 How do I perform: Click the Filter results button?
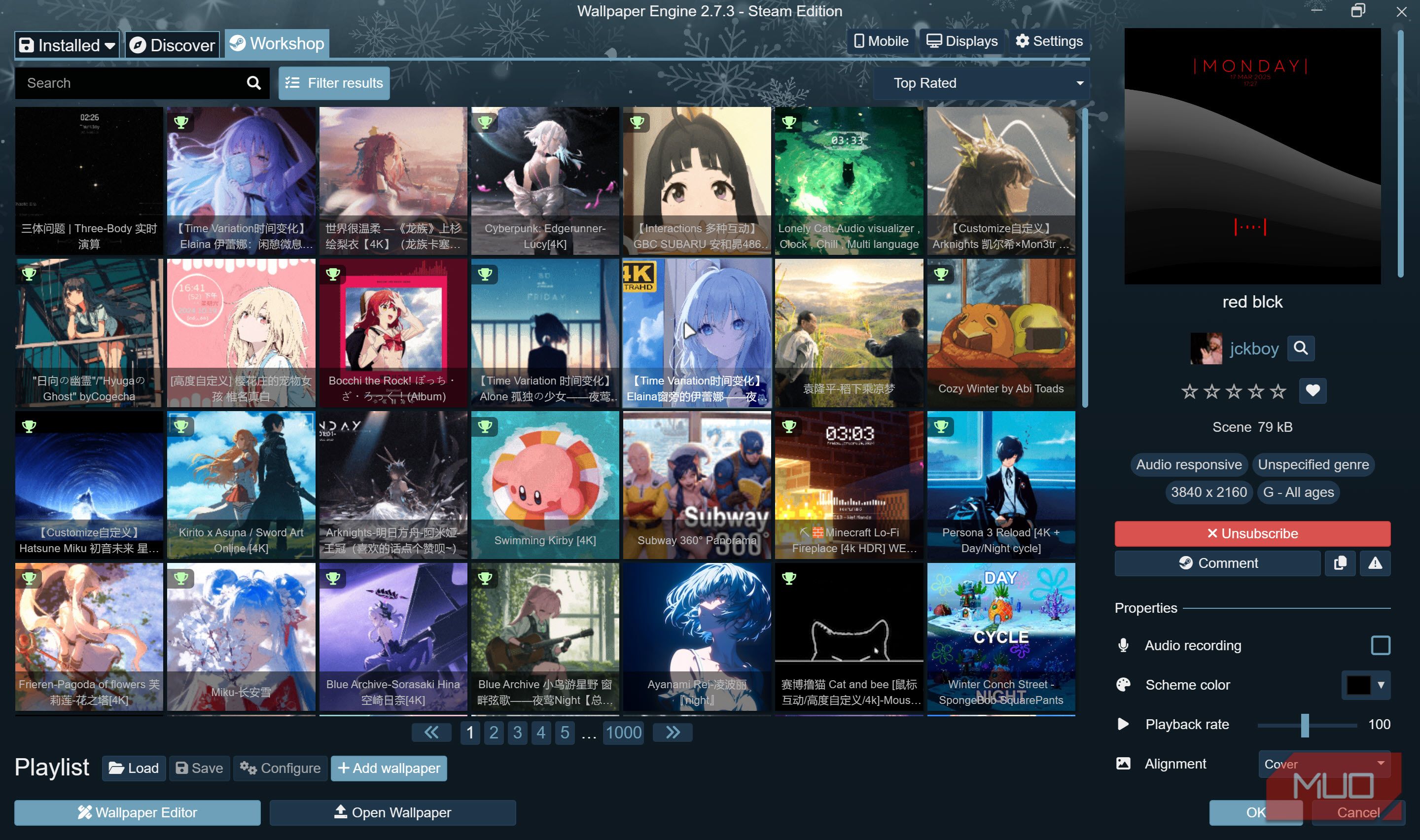[334, 83]
